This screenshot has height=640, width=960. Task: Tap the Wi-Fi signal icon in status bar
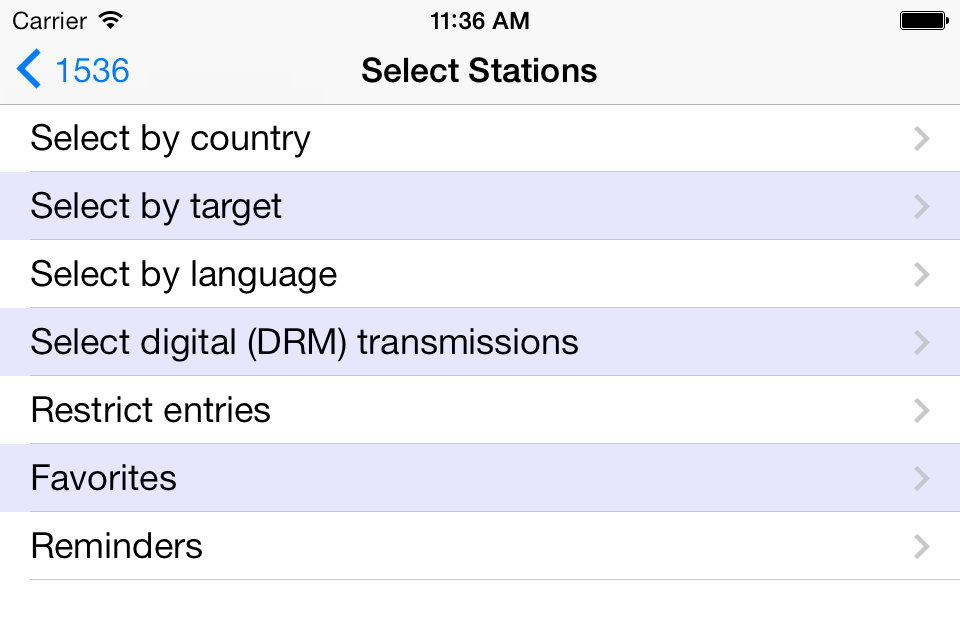tap(111, 21)
